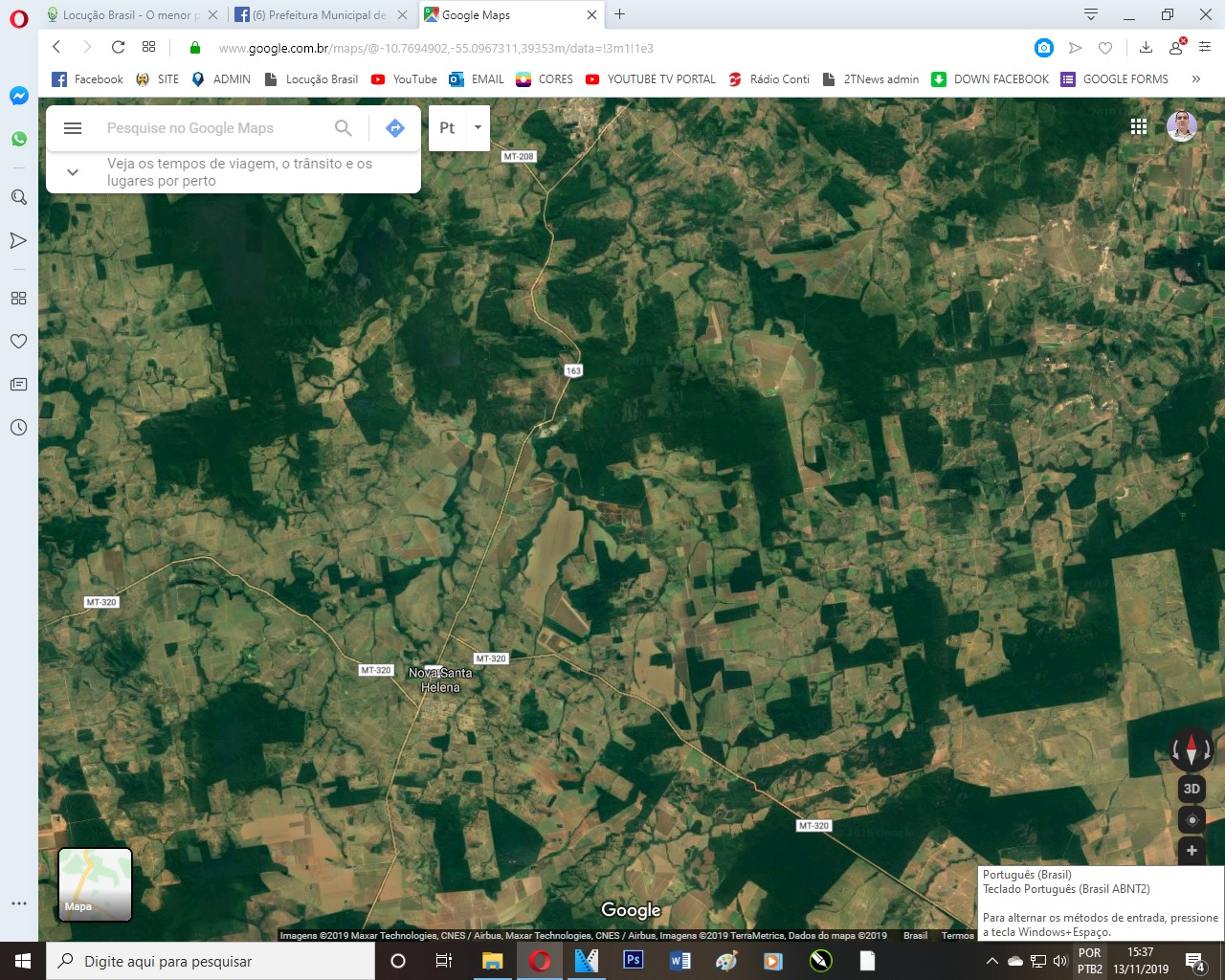Click the show your location button
Image resolution: width=1225 pixels, height=980 pixels.
click(x=1192, y=820)
